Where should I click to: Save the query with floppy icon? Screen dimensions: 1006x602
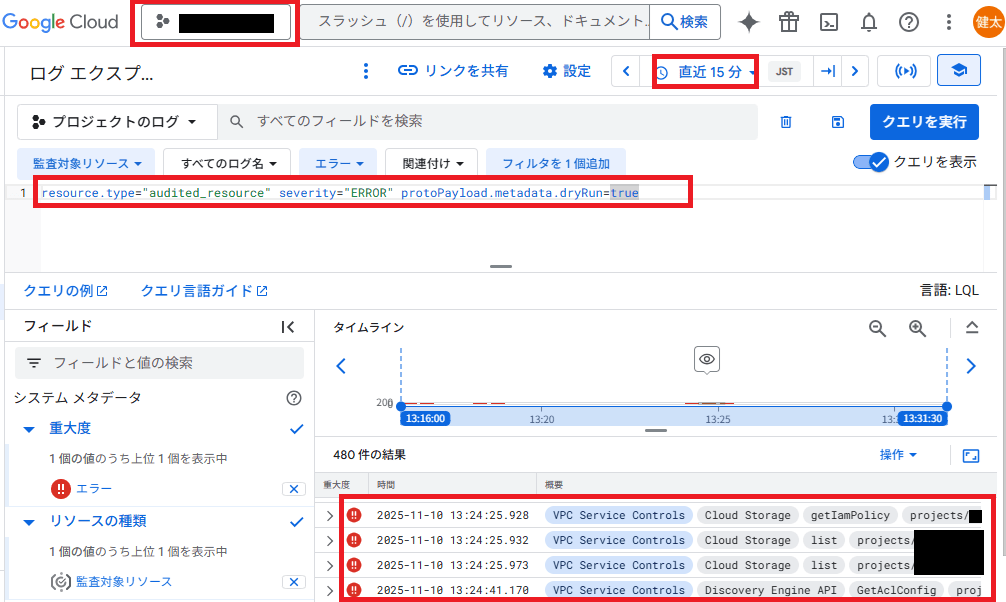[x=838, y=122]
